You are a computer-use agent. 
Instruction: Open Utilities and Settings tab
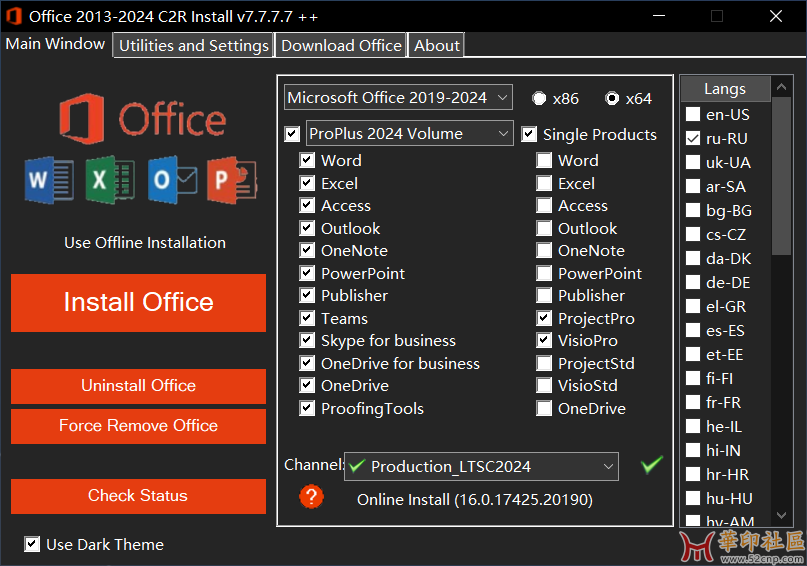[194, 45]
